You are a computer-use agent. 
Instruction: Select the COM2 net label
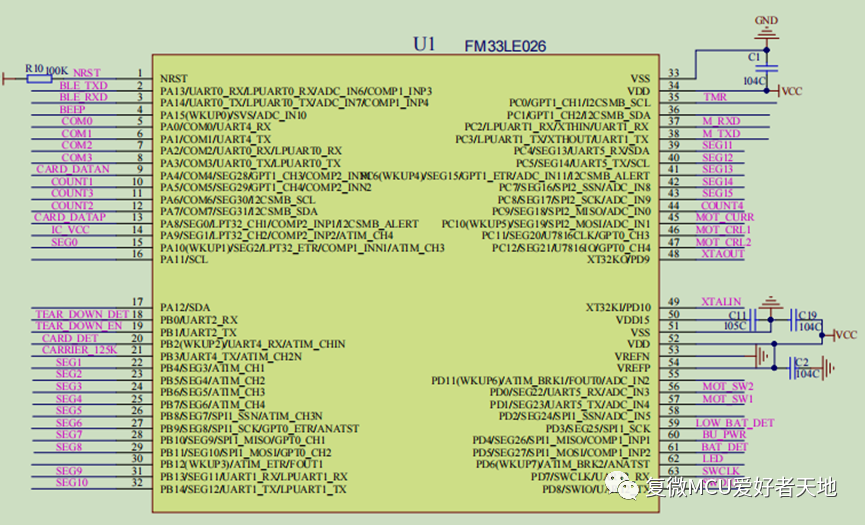click(77, 145)
